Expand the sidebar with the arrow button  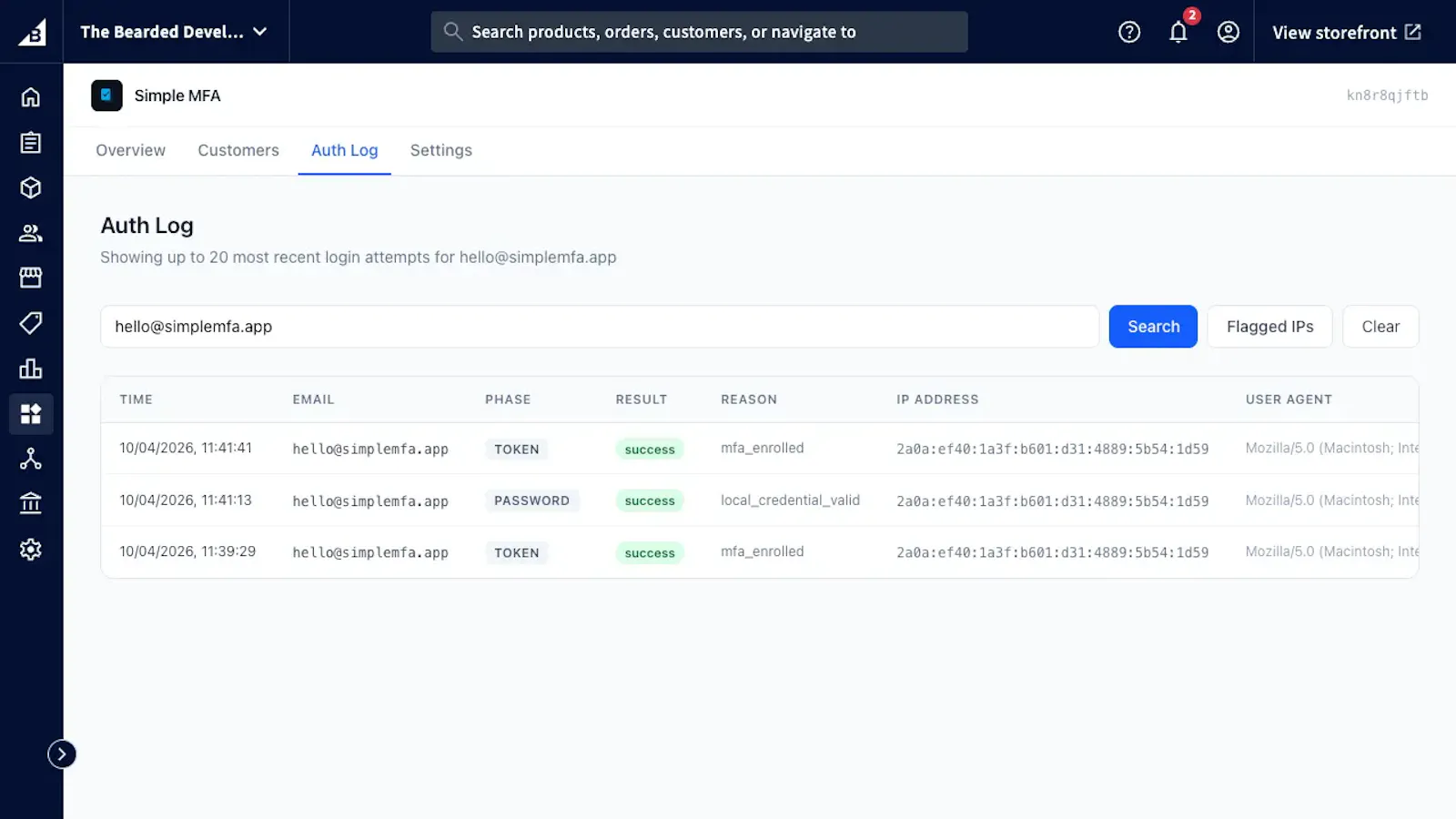coord(62,754)
